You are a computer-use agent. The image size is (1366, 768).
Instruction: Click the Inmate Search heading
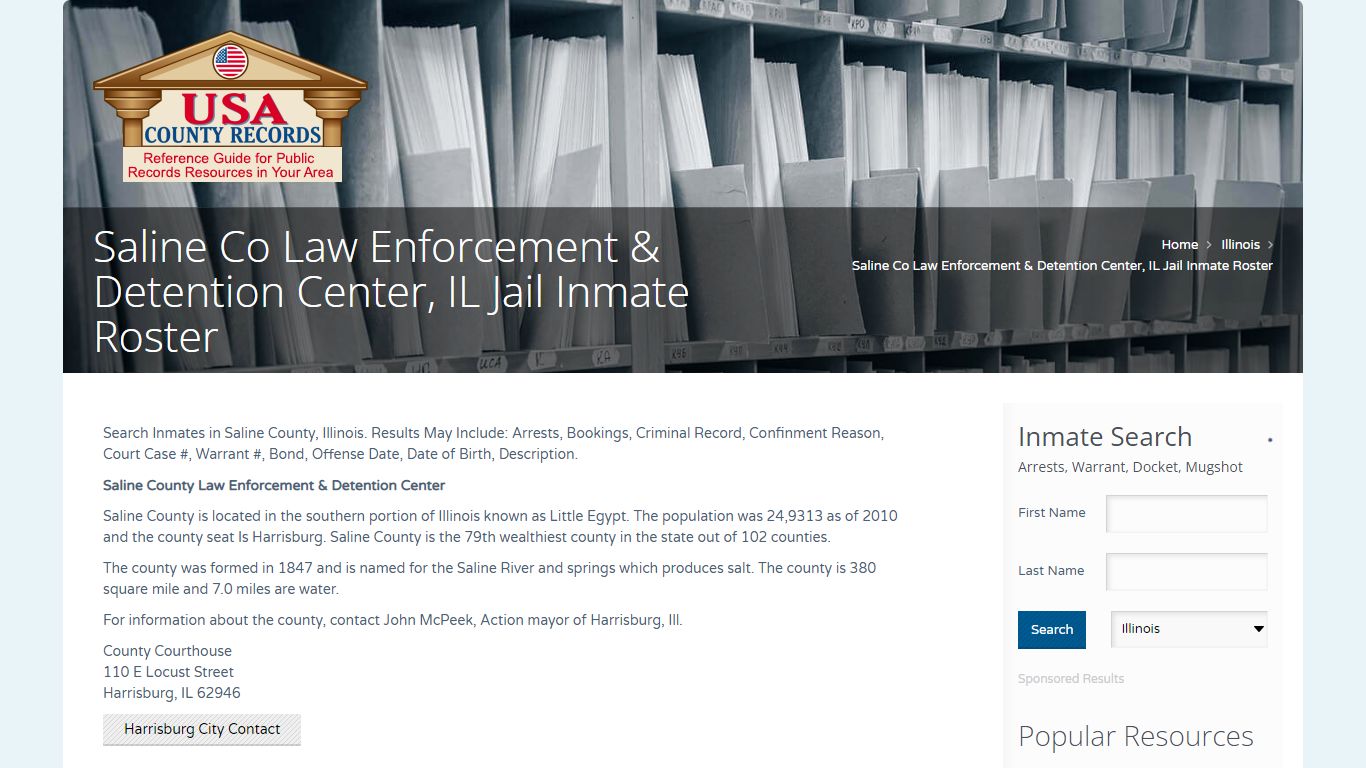tap(1105, 437)
